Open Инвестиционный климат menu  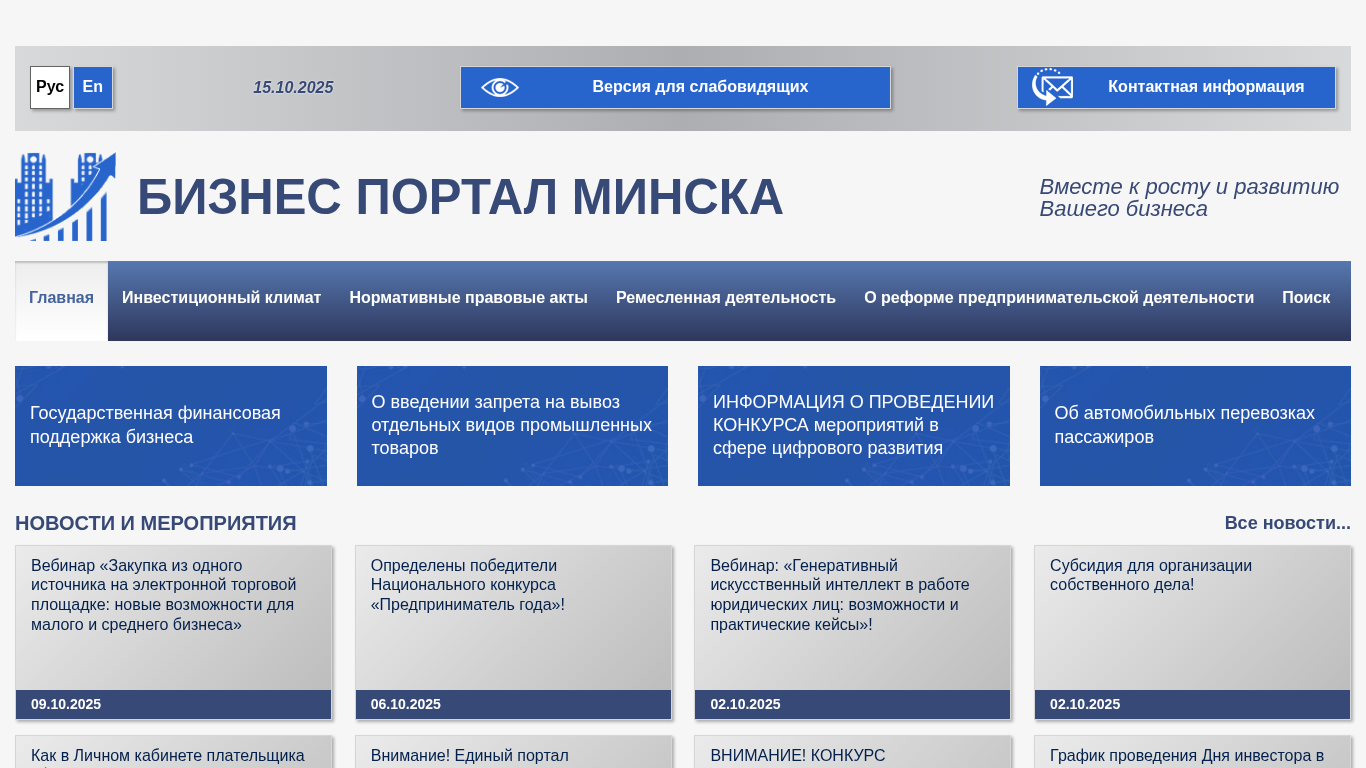pos(221,298)
